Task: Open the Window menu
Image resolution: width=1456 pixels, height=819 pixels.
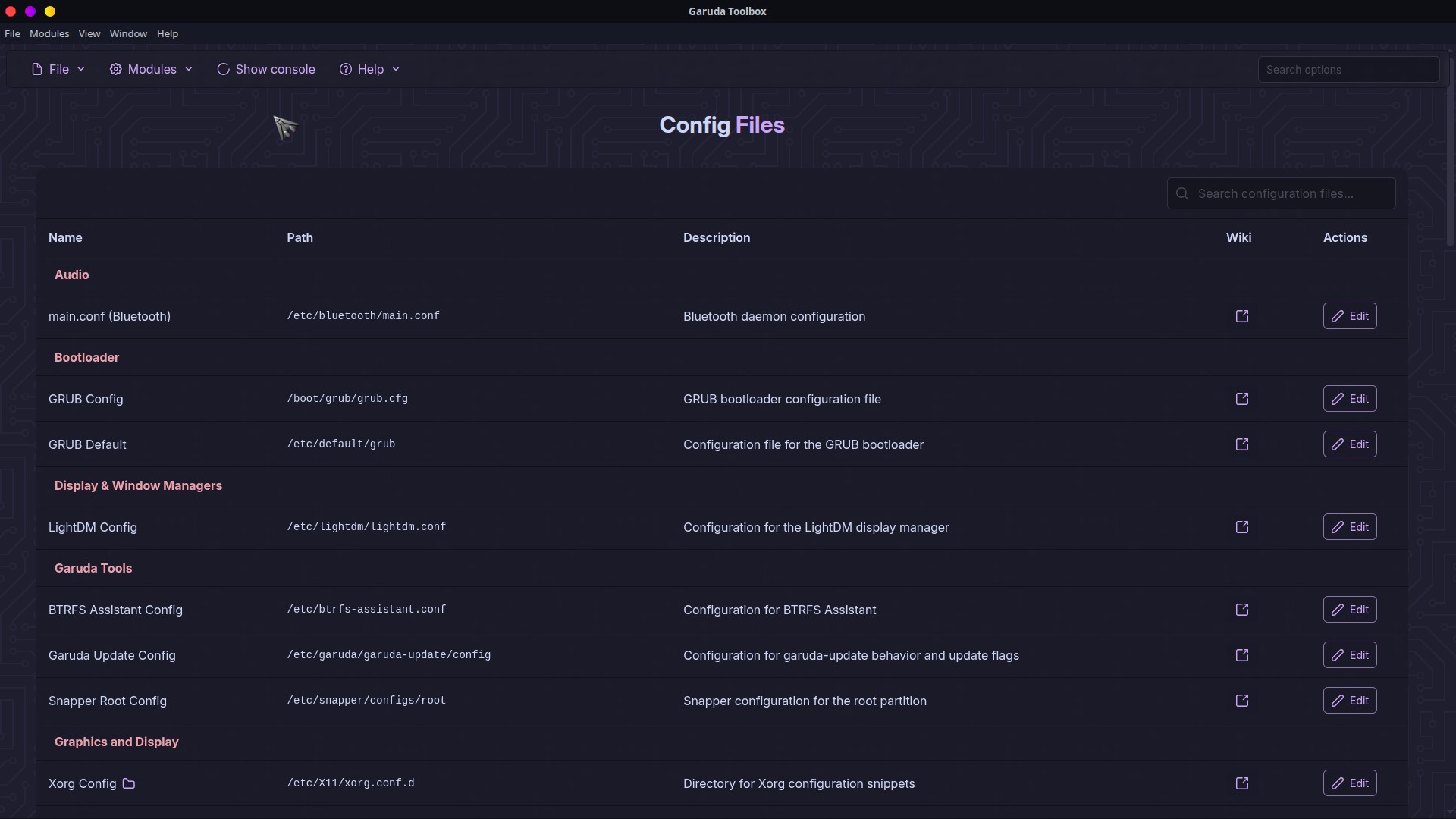Action: point(128,33)
